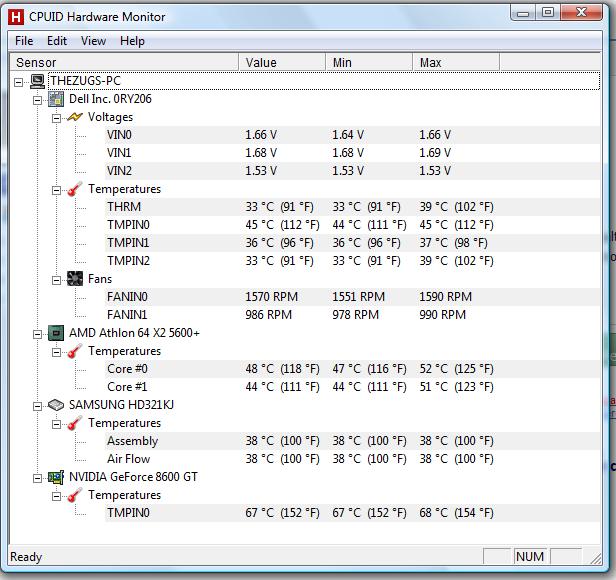Collapse the SAMSUNG Temperatures group
Image resolution: width=616 pixels, height=580 pixels.
[x=57, y=424]
